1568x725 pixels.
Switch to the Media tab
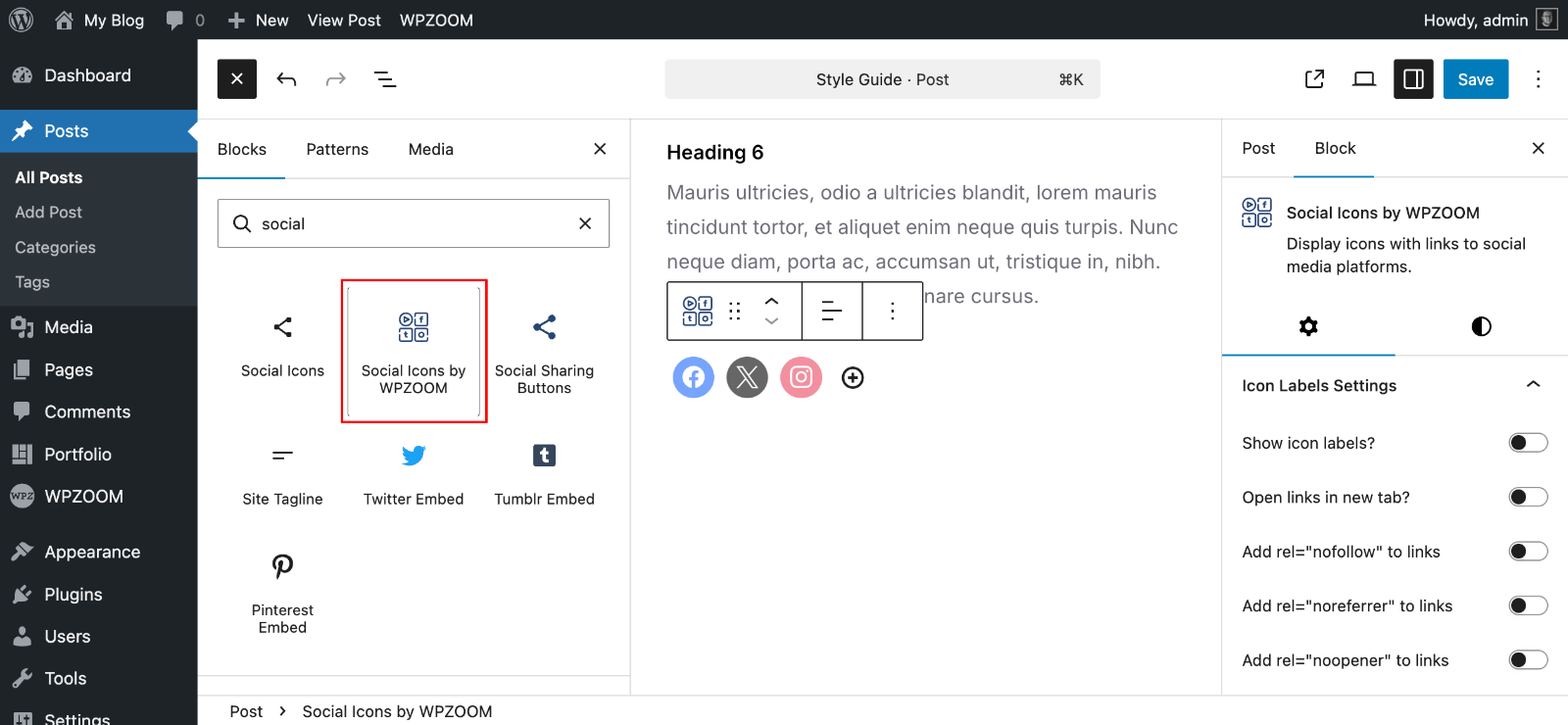(x=431, y=149)
